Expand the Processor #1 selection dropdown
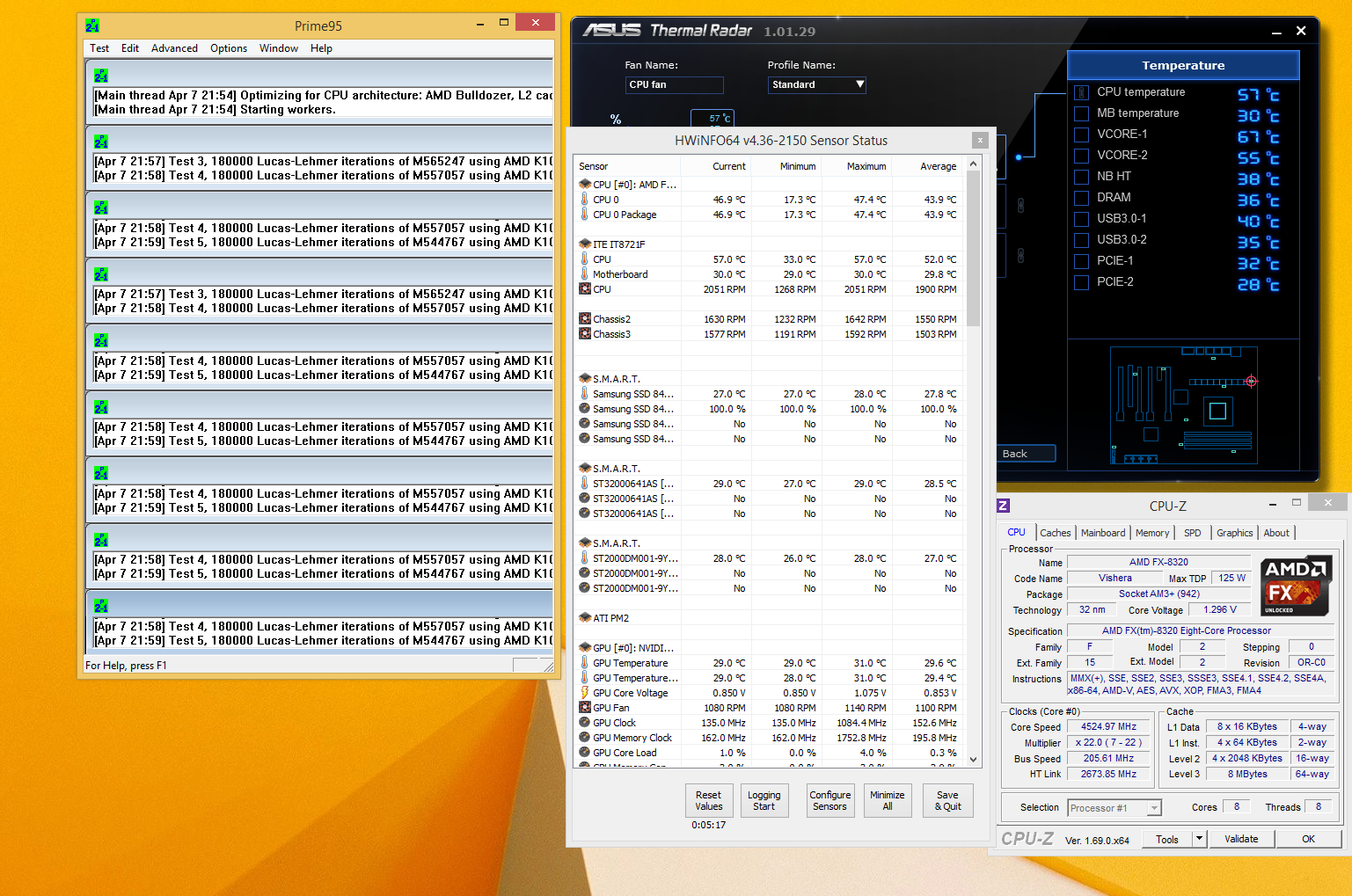This screenshot has height=896, width=1352. tap(1114, 808)
